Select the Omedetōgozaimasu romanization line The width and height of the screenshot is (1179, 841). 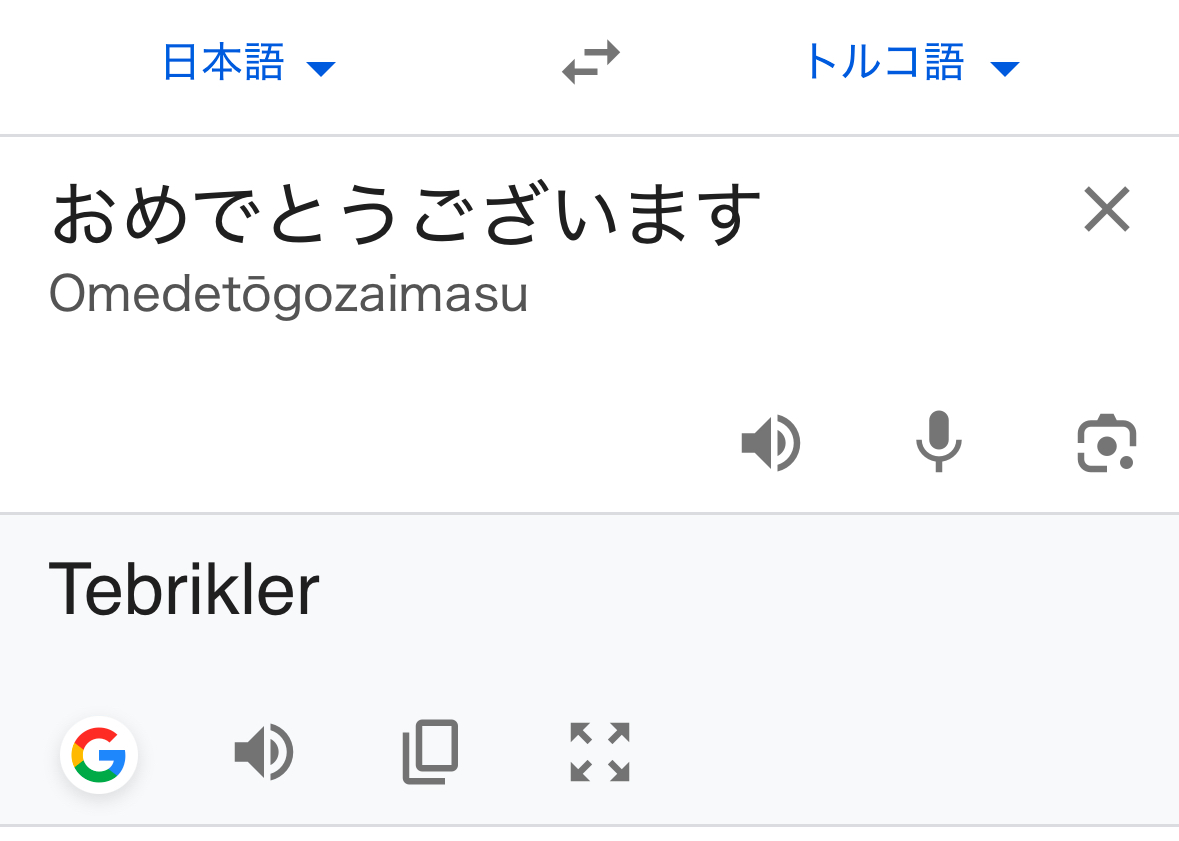pos(288,294)
